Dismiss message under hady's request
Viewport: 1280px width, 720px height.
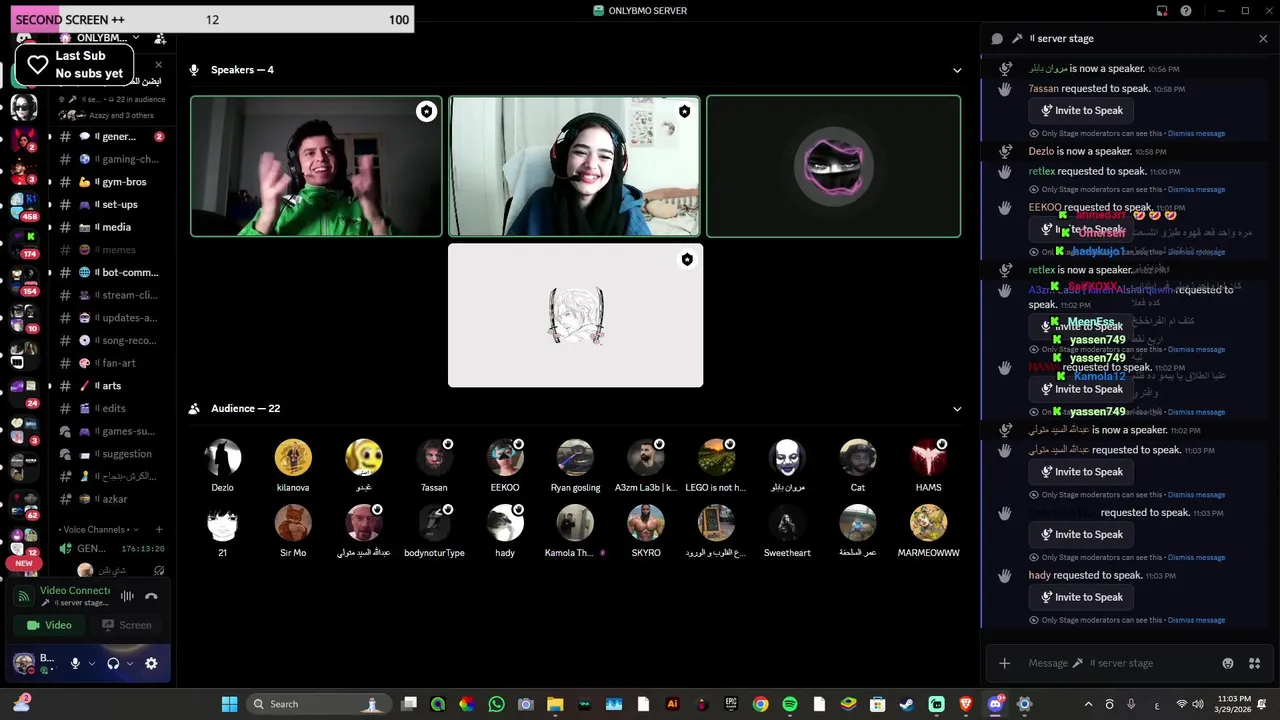tap(1196, 620)
